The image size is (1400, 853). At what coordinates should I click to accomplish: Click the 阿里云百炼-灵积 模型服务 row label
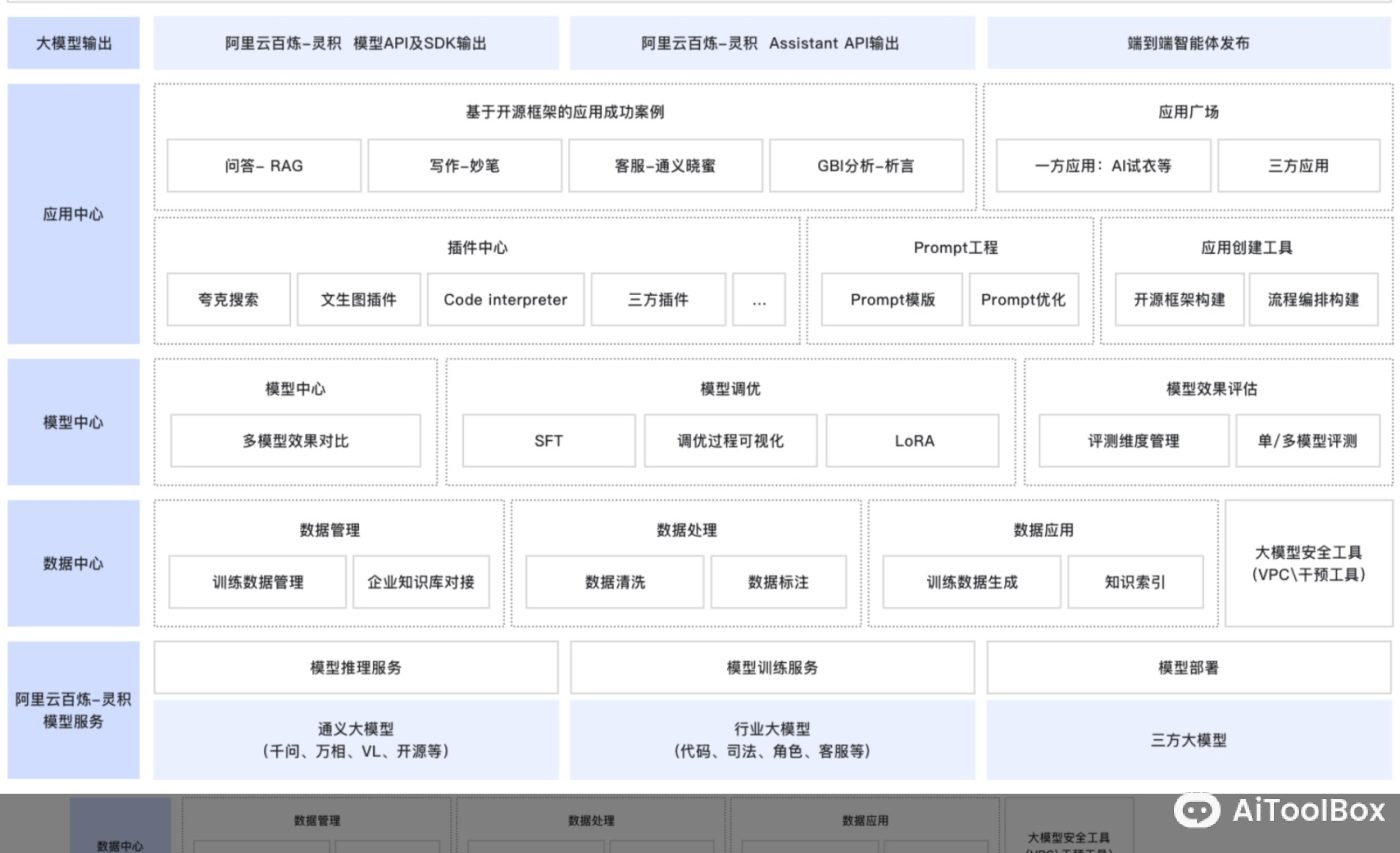[x=73, y=710]
